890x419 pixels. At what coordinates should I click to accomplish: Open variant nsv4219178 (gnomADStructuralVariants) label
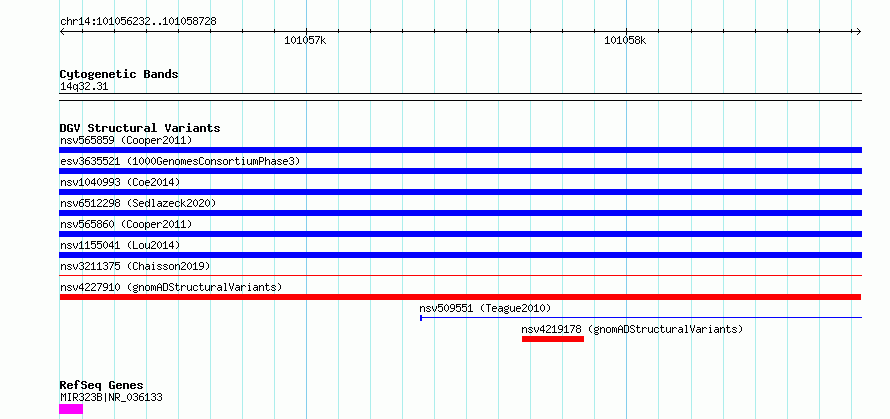pyautogui.click(x=632, y=329)
